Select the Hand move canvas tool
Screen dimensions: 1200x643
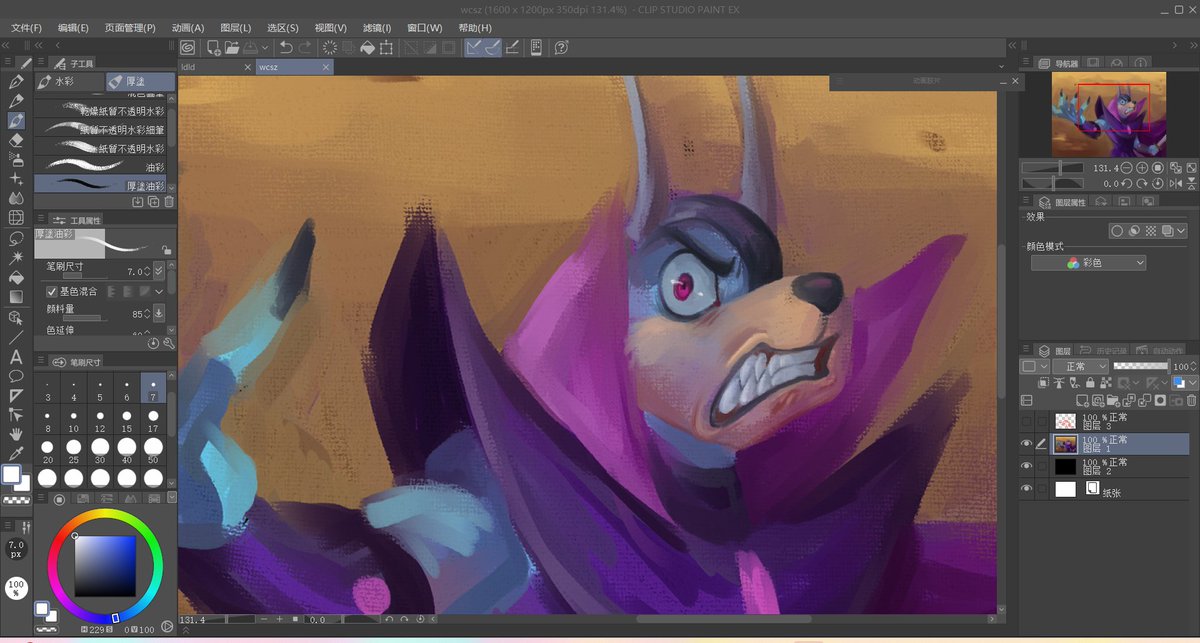tap(16, 434)
